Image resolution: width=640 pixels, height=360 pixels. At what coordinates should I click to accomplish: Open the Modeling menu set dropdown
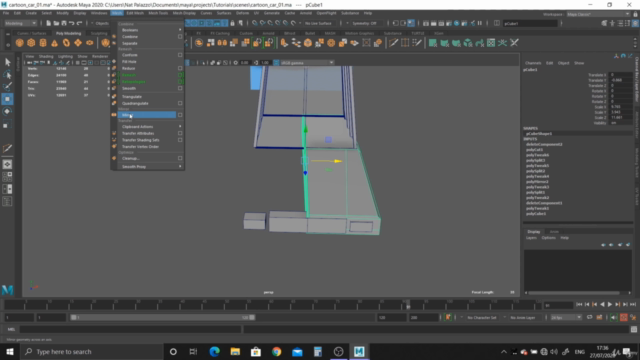click(x=20, y=23)
